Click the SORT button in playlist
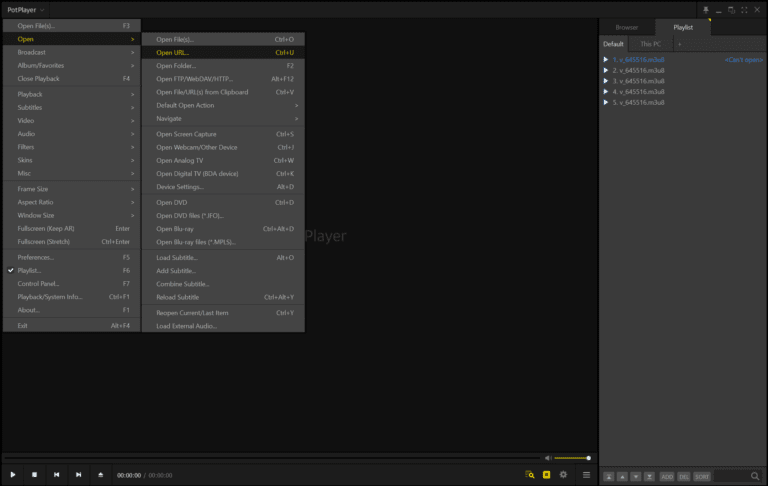 click(702, 477)
